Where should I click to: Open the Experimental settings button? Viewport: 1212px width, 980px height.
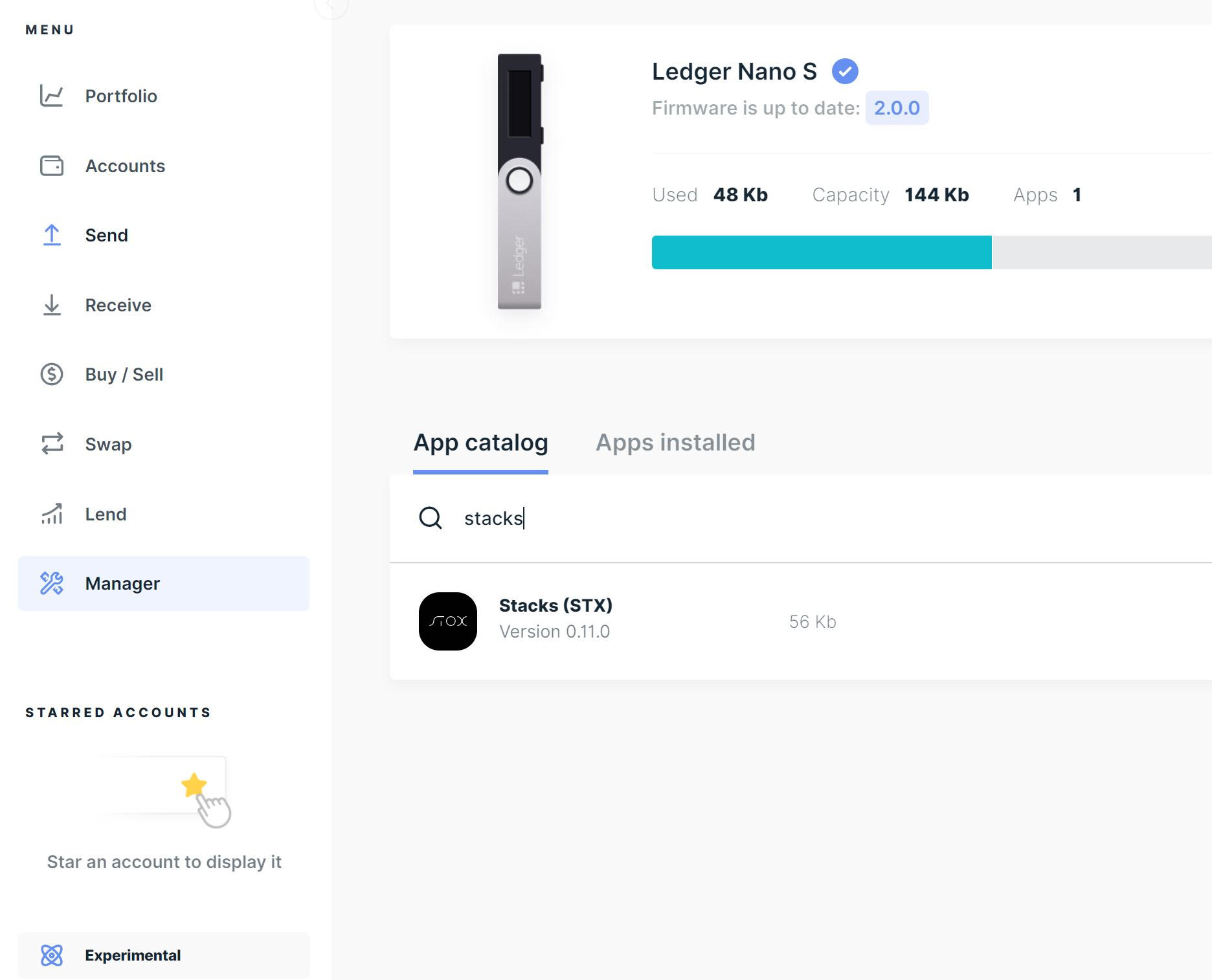coord(164,955)
